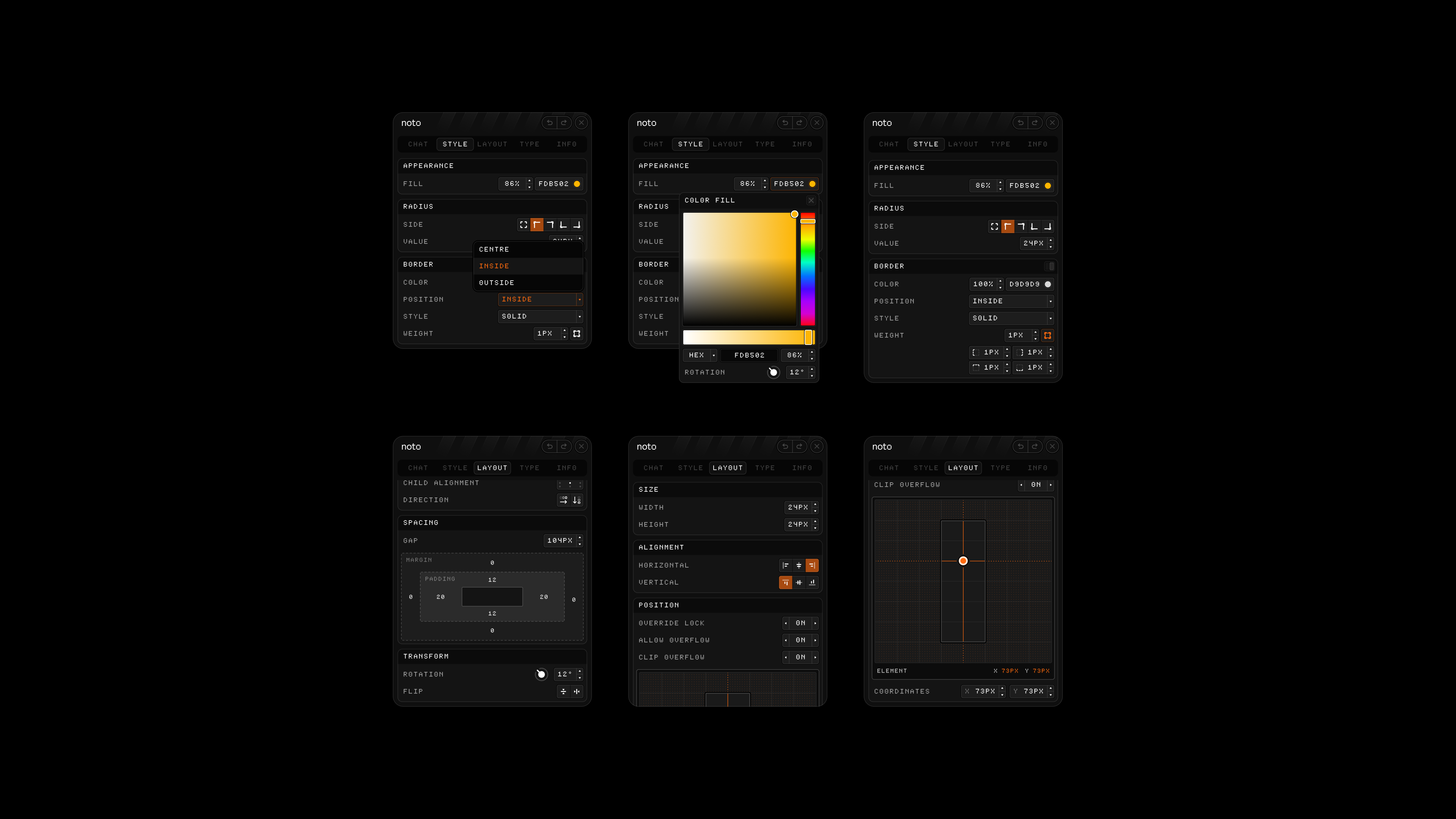Select all-corners radius icon beside the open position menu
The width and height of the screenshot is (1456, 819).
(523, 225)
